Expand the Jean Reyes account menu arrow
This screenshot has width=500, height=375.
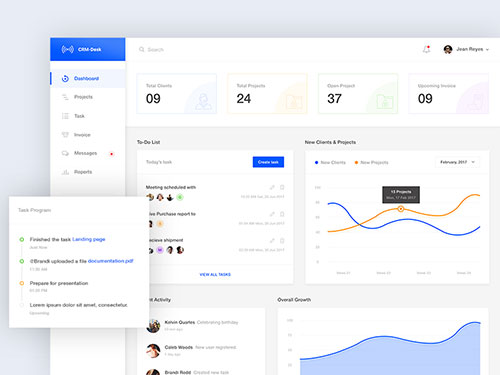(487, 49)
